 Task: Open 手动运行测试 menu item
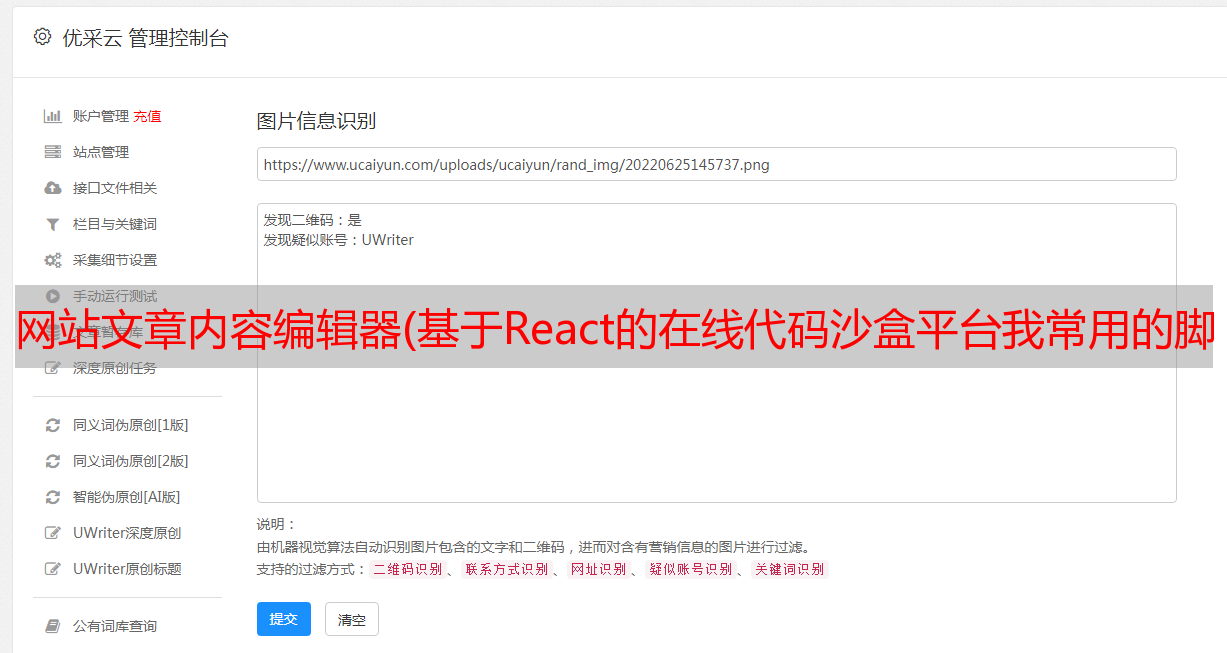pyautogui.click(x=115, y=296)
